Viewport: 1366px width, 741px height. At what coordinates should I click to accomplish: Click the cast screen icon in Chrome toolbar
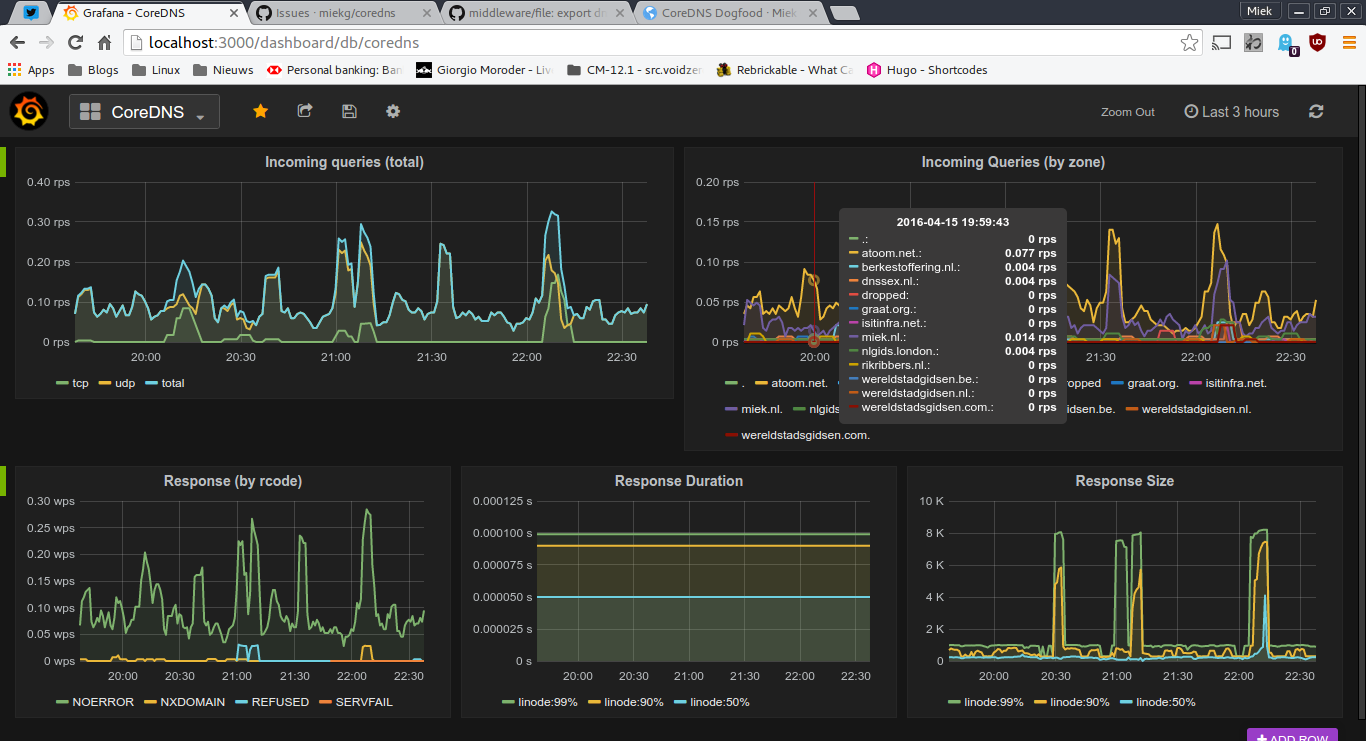point(1222,43)
